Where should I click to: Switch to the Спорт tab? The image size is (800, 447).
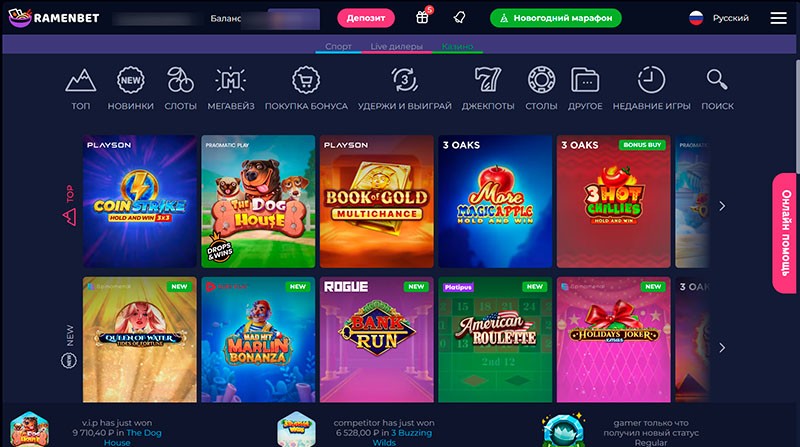(x=338, y=46)
